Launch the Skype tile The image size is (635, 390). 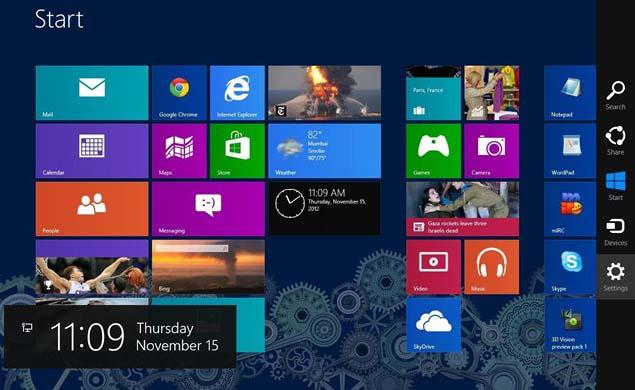pos(570,267)
